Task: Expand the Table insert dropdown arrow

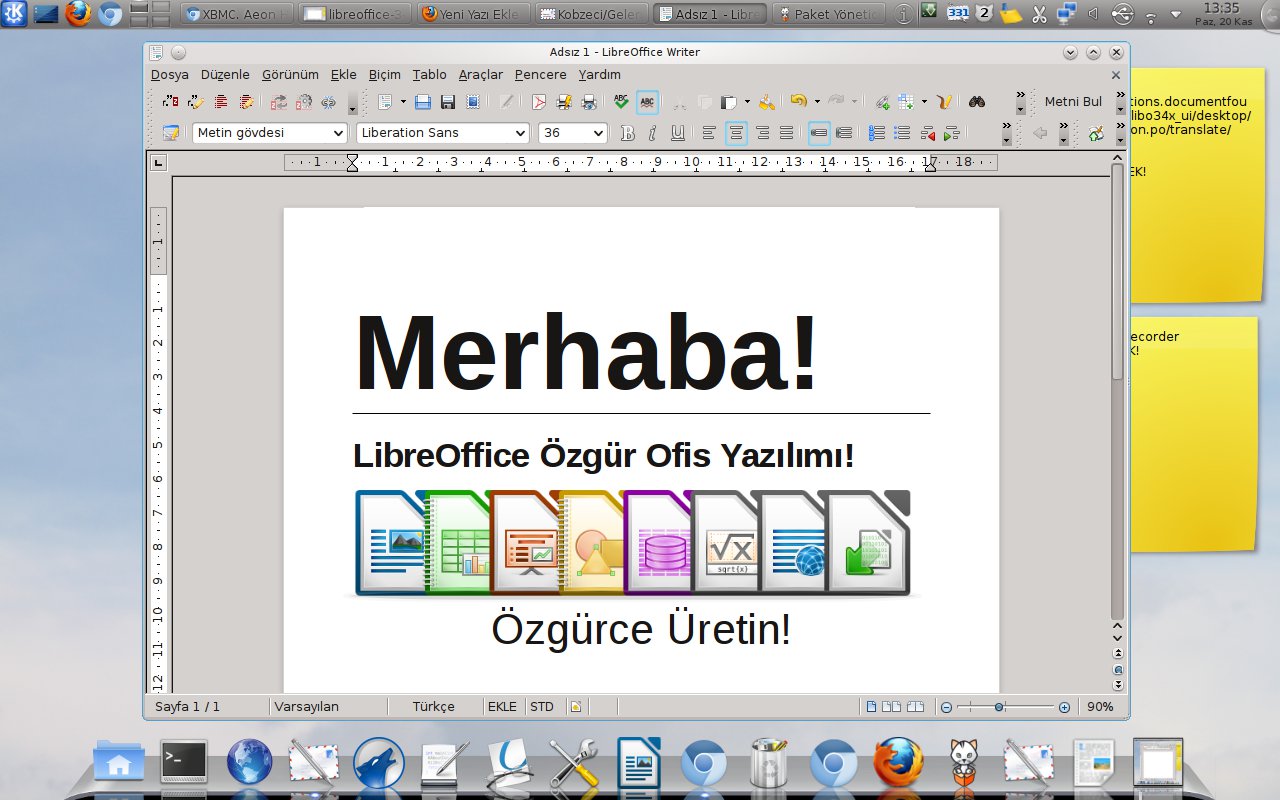Action: coord(924,101)
